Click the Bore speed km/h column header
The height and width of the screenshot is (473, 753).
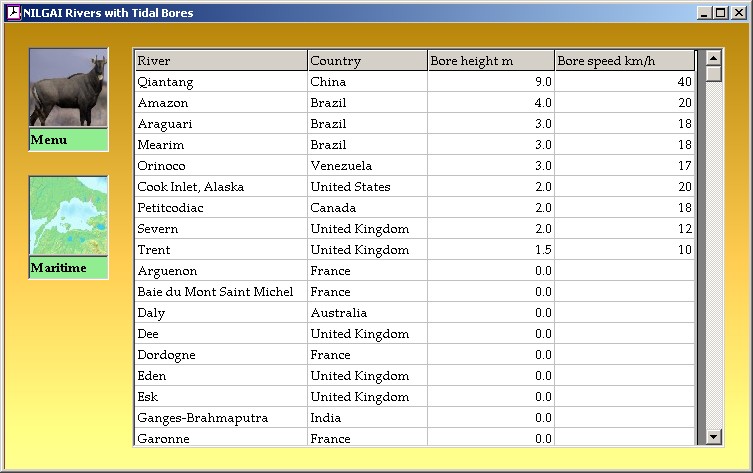point(624,61)
